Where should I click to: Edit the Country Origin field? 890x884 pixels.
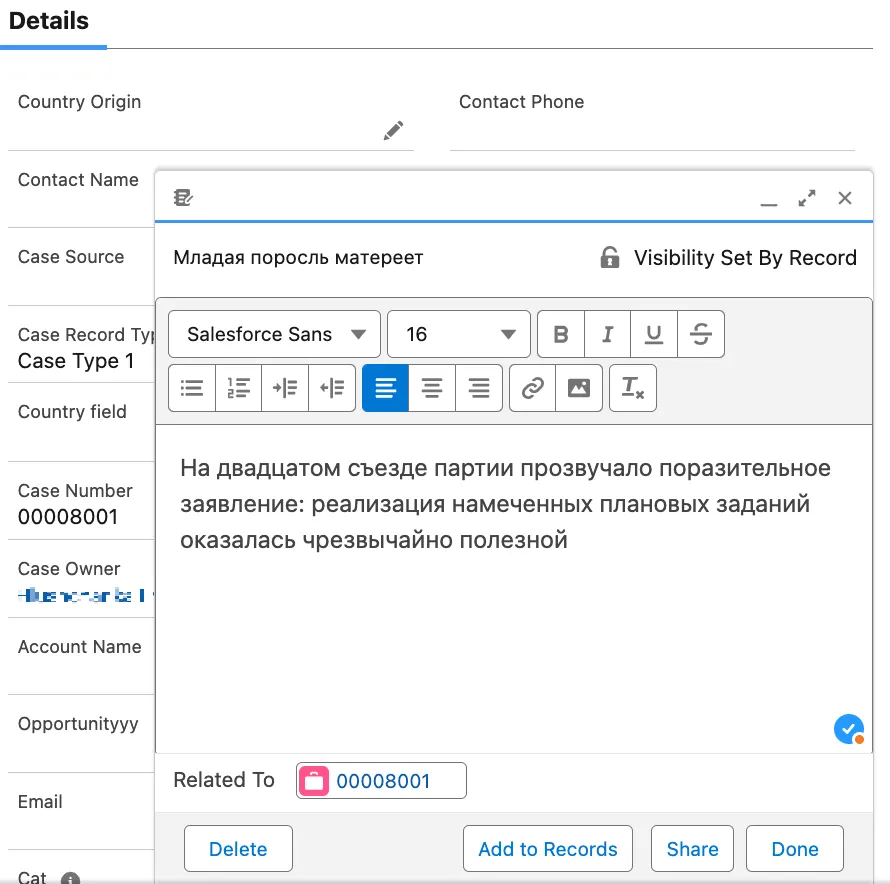click(393, 131)
